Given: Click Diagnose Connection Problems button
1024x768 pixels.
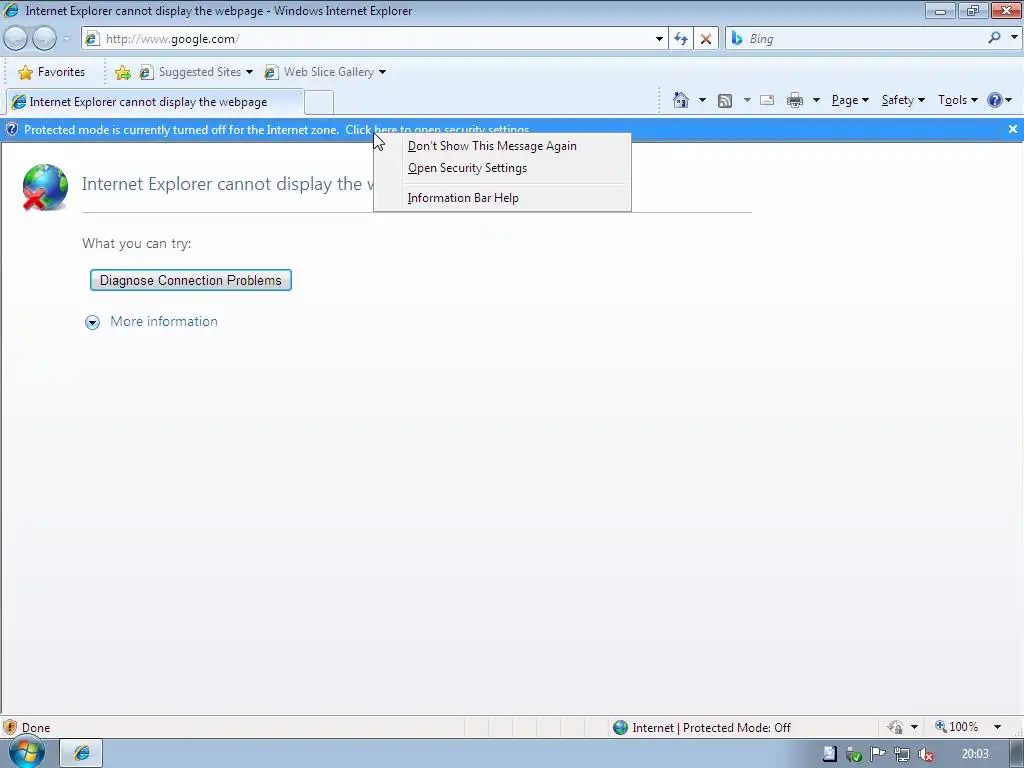Looking at the screenshot, I should [x=191, y=280].
